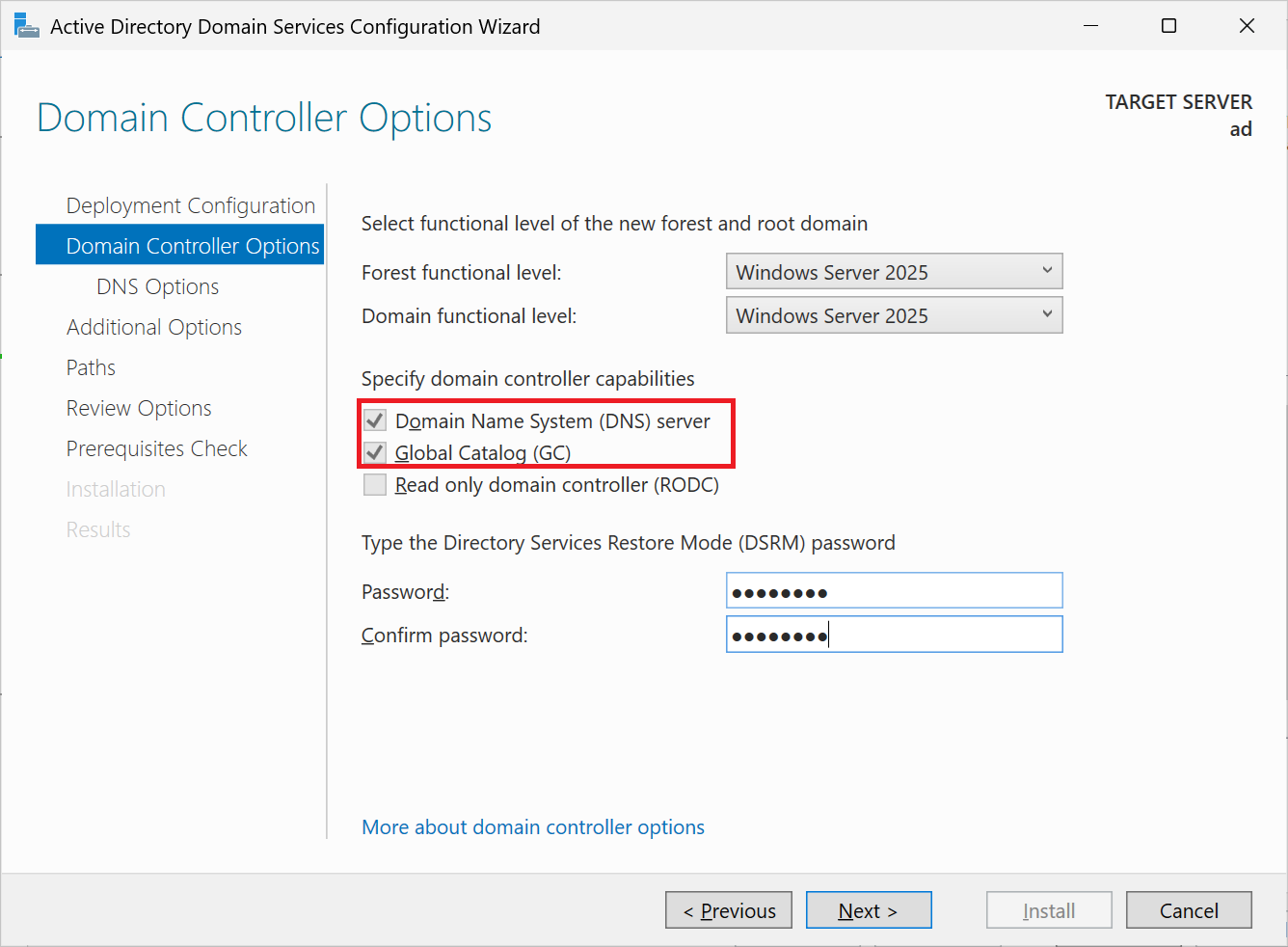Select Domain Controller Options step
The height and width of the screenshot is (947, 1288).
(x=180, y=245)
